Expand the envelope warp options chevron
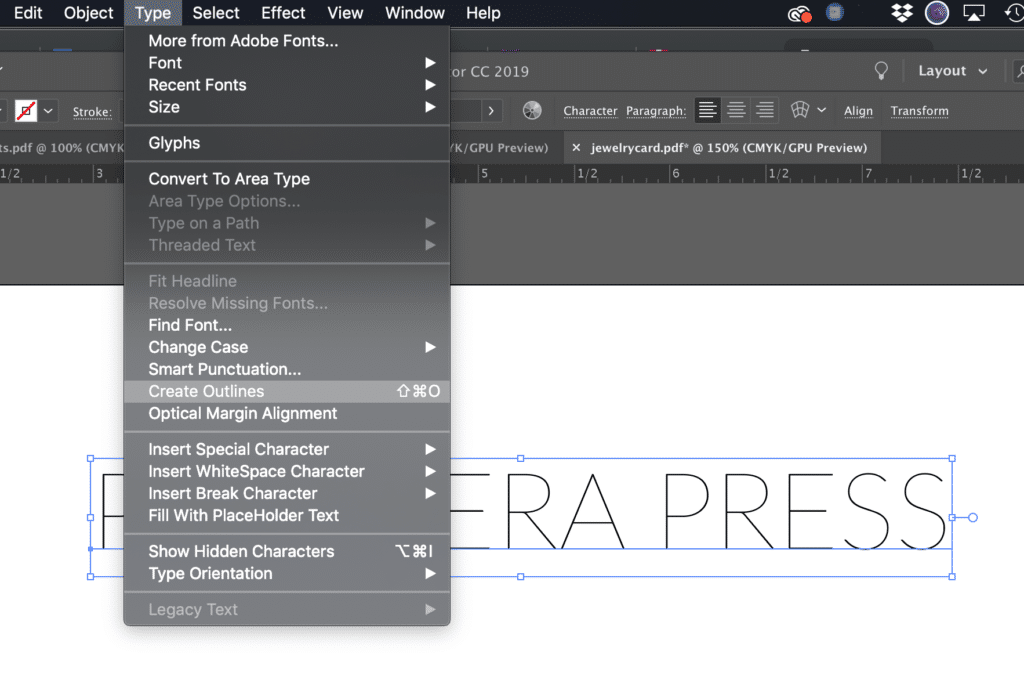 click(822, 110)
